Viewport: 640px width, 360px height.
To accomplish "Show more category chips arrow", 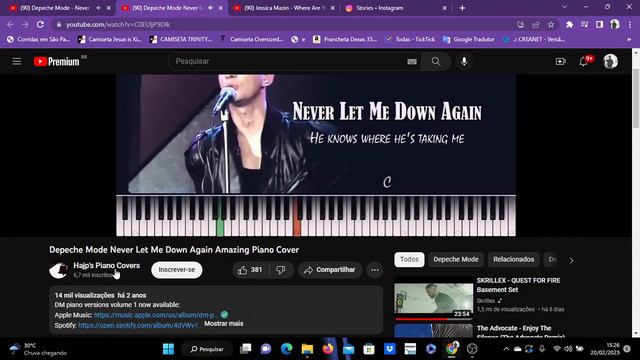I will tap(571, 260).
